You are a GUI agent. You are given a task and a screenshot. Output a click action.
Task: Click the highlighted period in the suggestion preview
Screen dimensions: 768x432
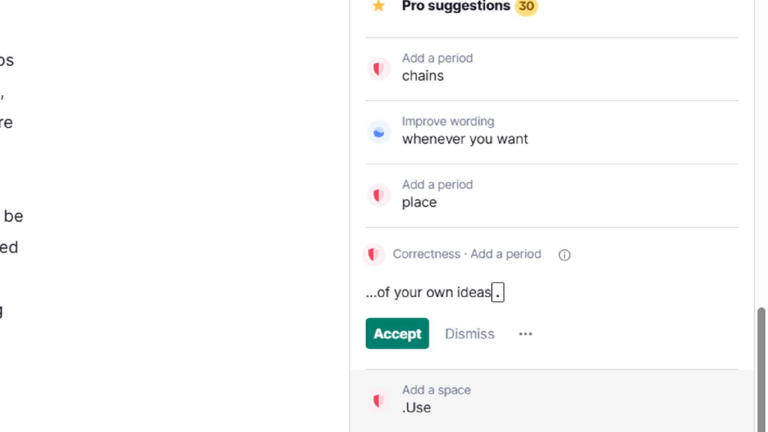(x=498, y=292)
